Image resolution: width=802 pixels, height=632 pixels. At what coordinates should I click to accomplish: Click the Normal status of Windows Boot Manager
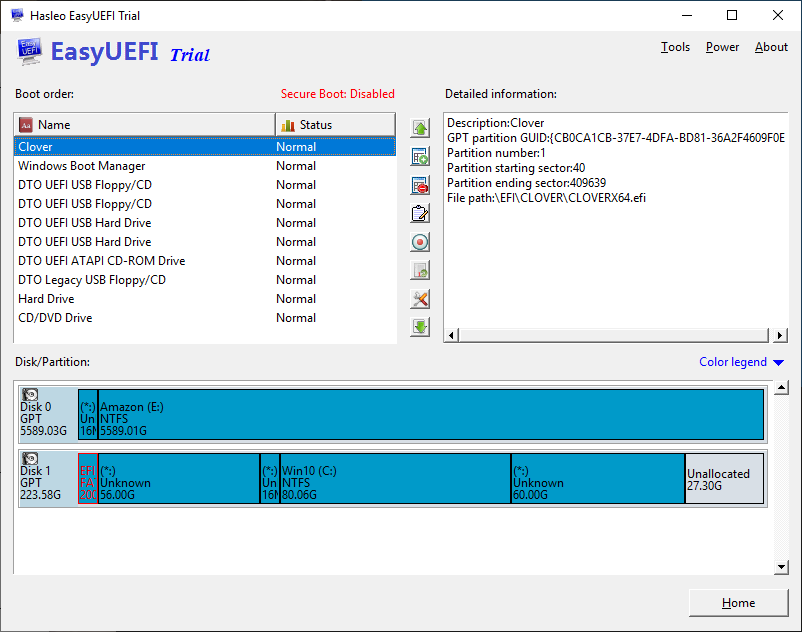(x=296, y=166)
